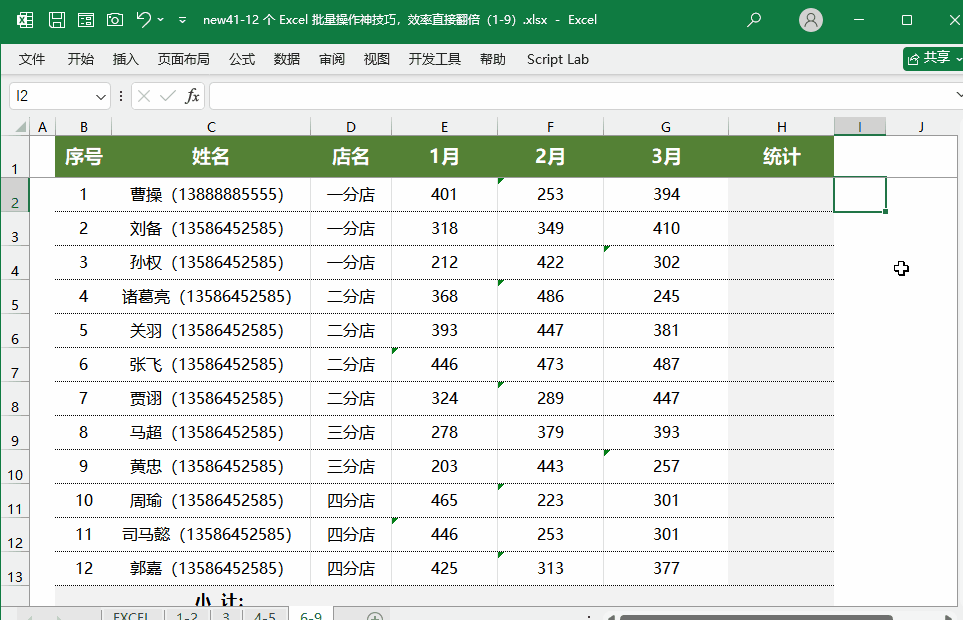
Task: Click the Excel app logo icon
Action: pyautogui.click(x=25, y=20)
